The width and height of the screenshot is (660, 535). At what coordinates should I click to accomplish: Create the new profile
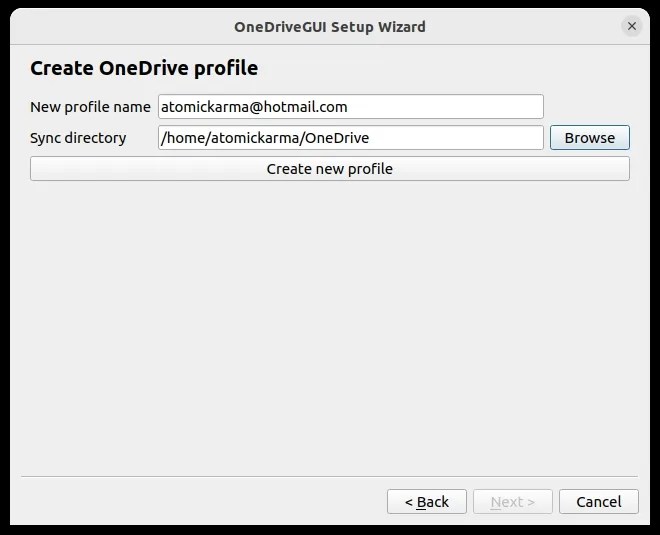click(x=330, y=169)
